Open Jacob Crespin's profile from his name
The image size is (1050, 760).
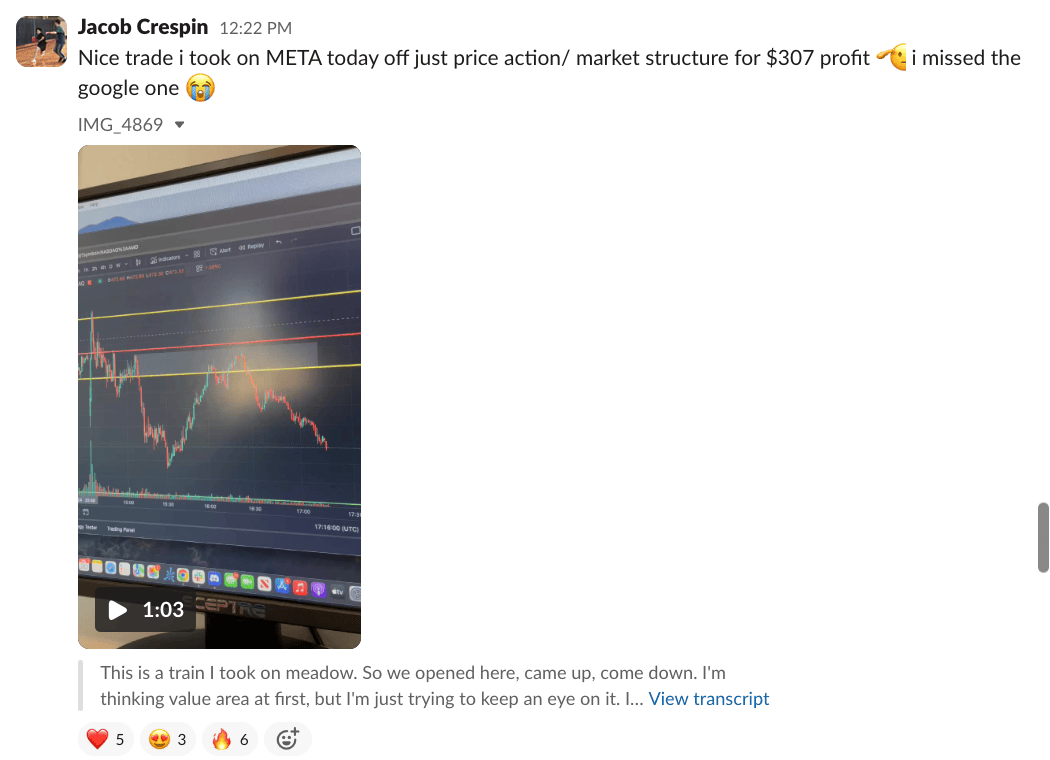tap(143, 27)
